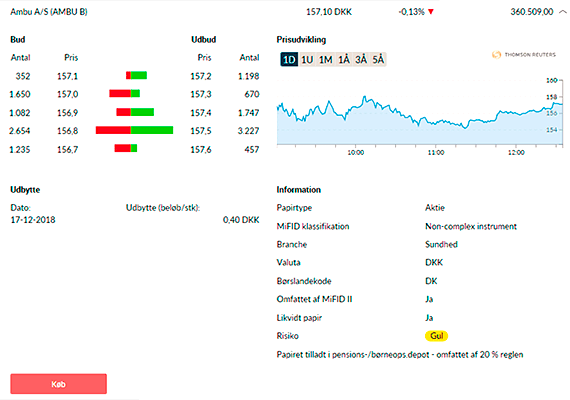Click offer price 157,3

coord(201,94)
